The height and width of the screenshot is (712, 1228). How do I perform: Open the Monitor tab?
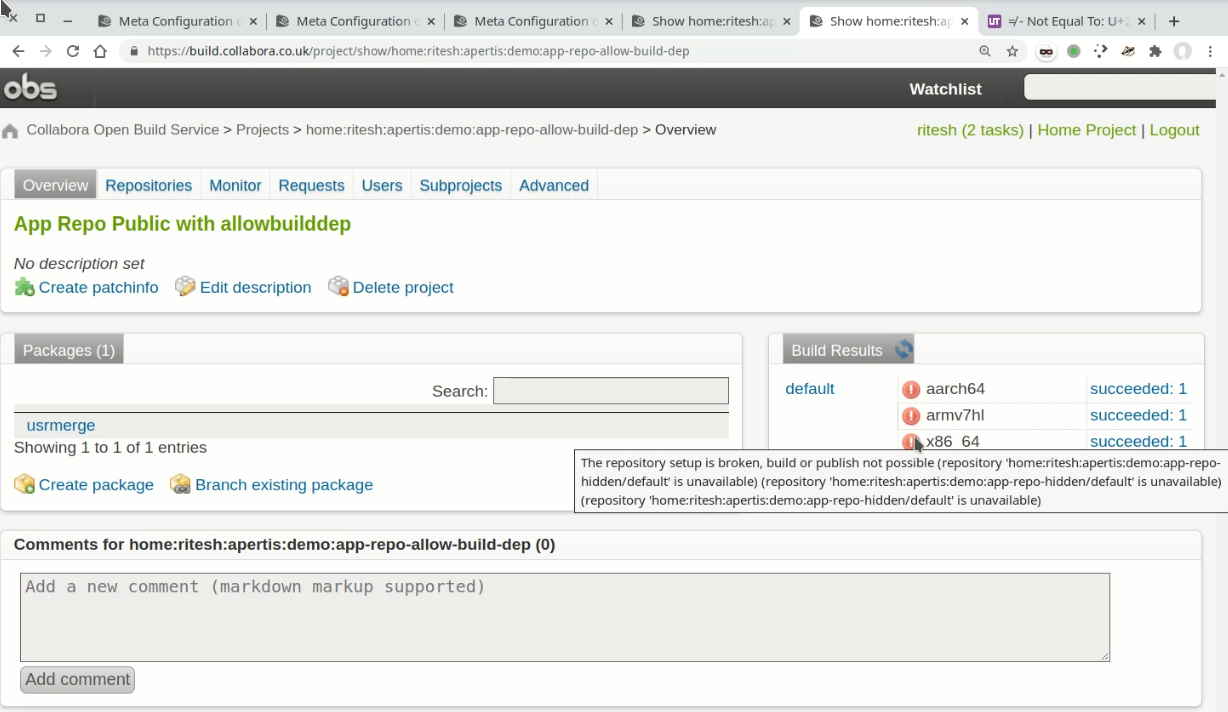235,185
